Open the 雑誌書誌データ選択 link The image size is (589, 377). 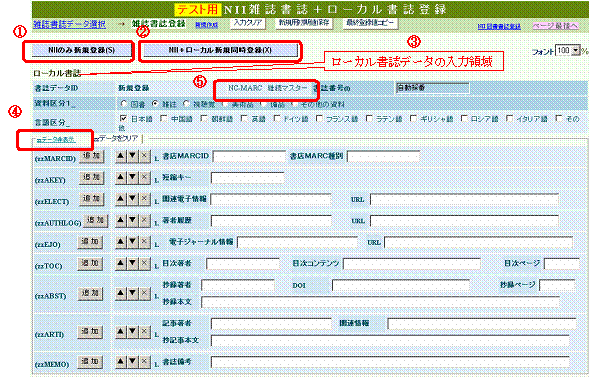(69, 24)
